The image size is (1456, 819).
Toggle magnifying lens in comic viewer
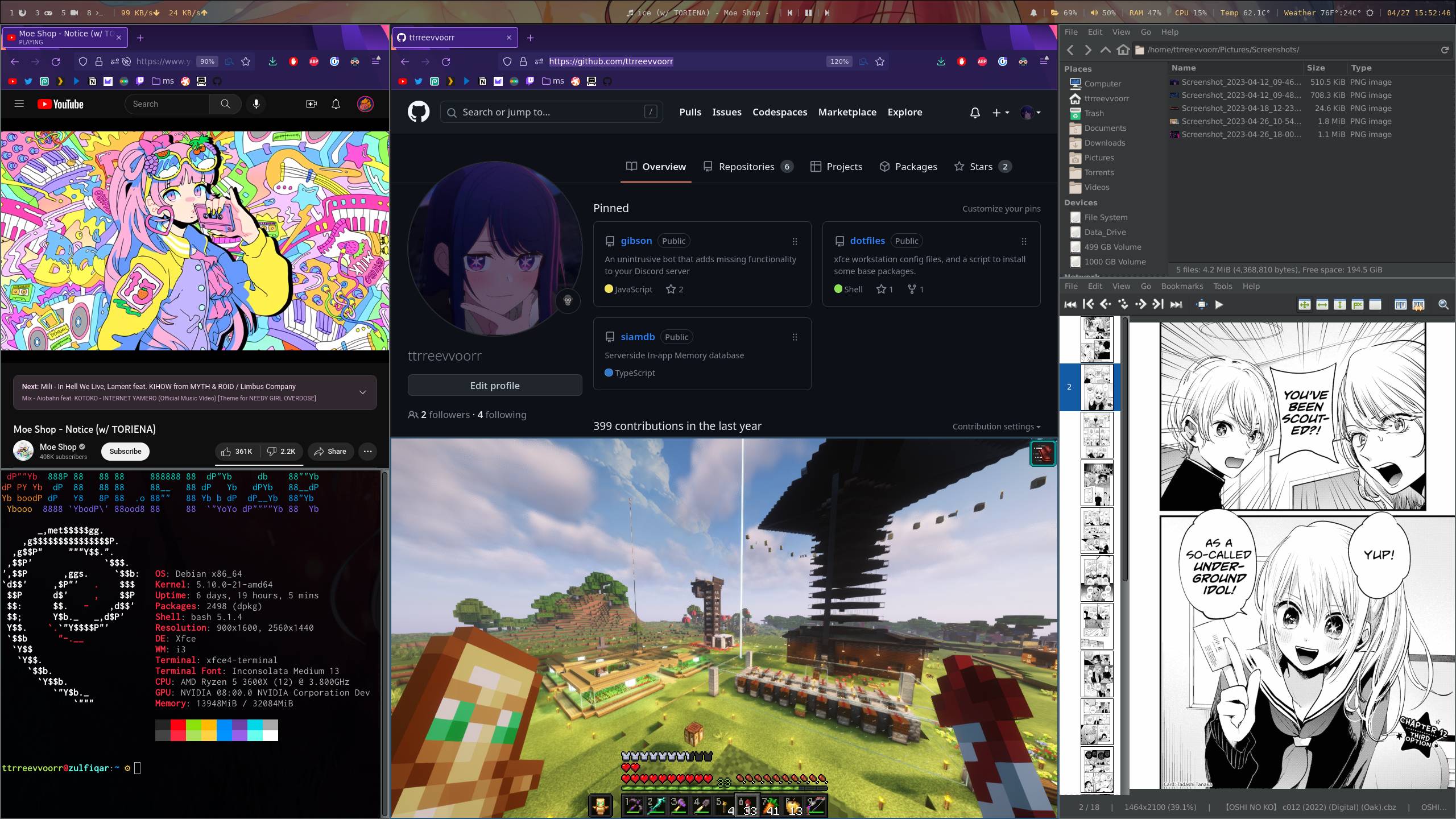coord(1443,305)
